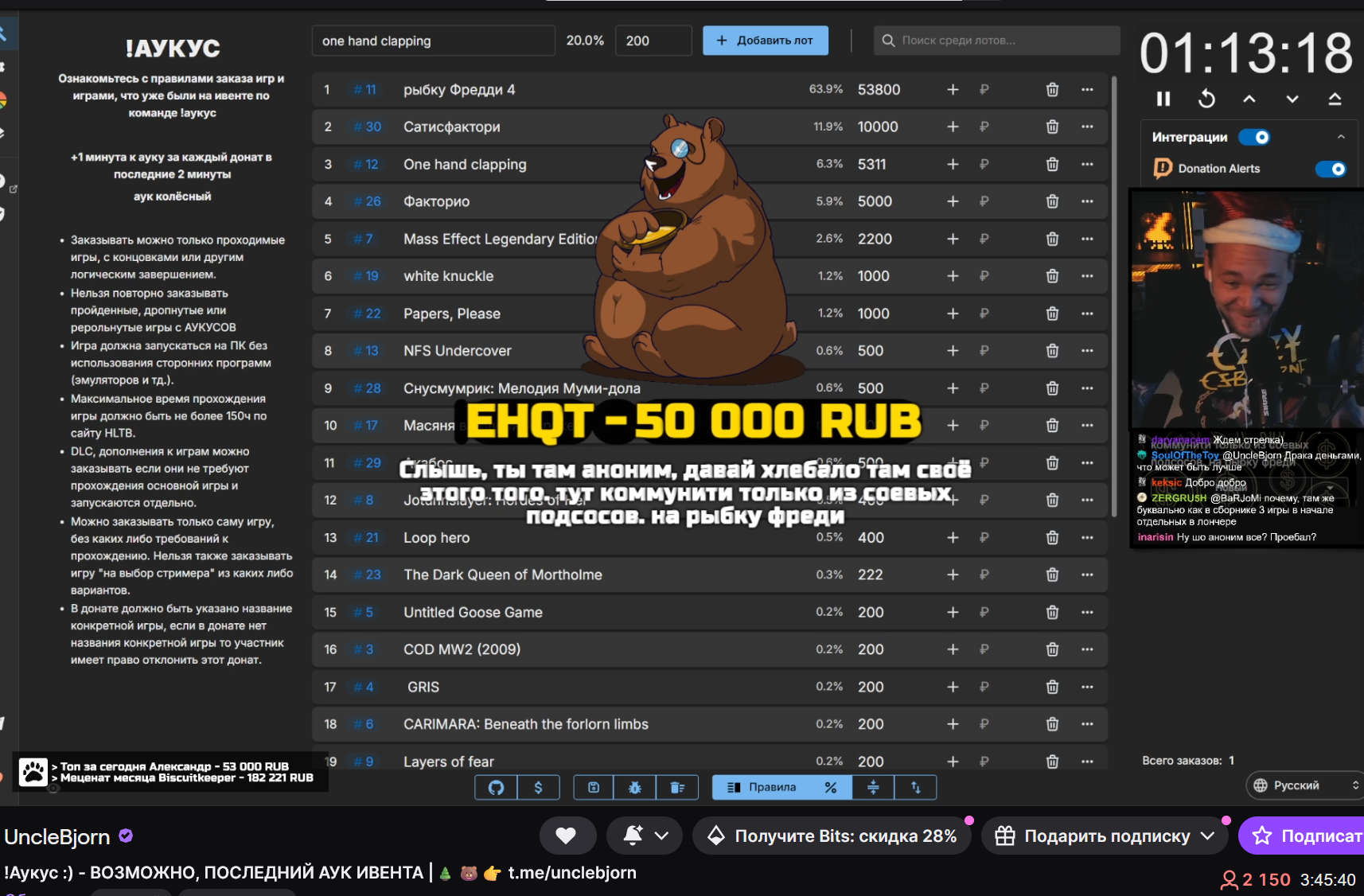The height and width of the screenshot is (896, 1364).
Task: Open more options for Layers of fear lot
Action: (1087, 762)
